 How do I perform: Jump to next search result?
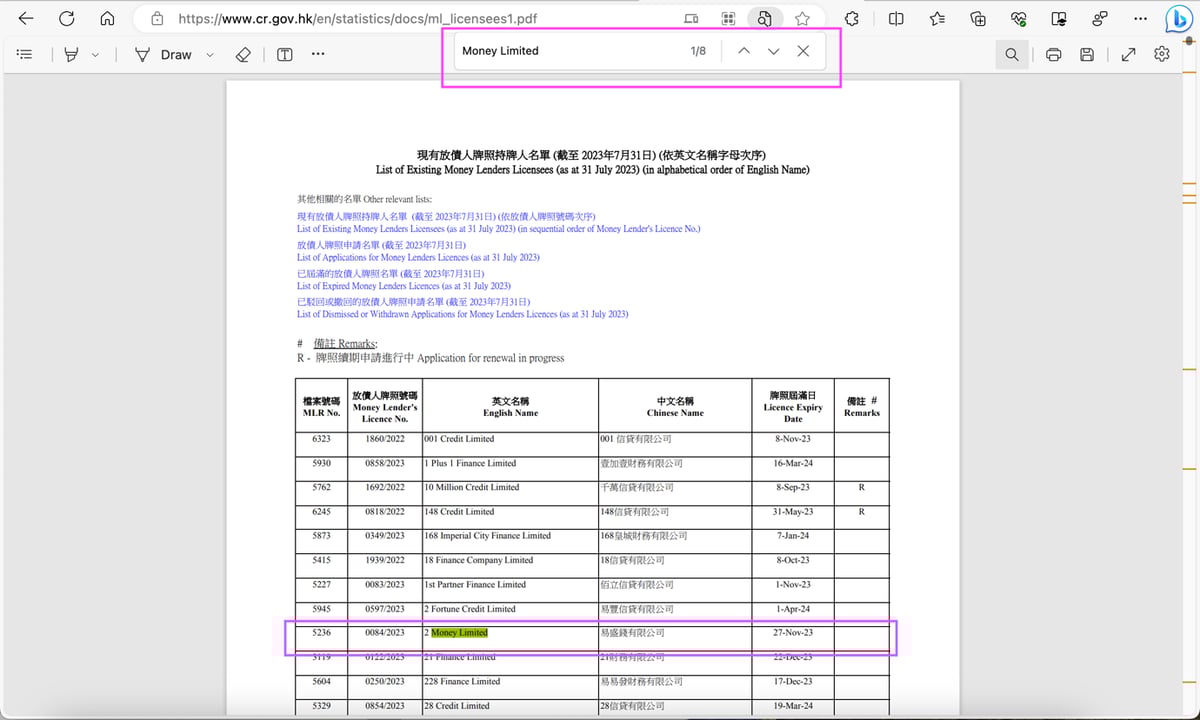click(773, 51)
